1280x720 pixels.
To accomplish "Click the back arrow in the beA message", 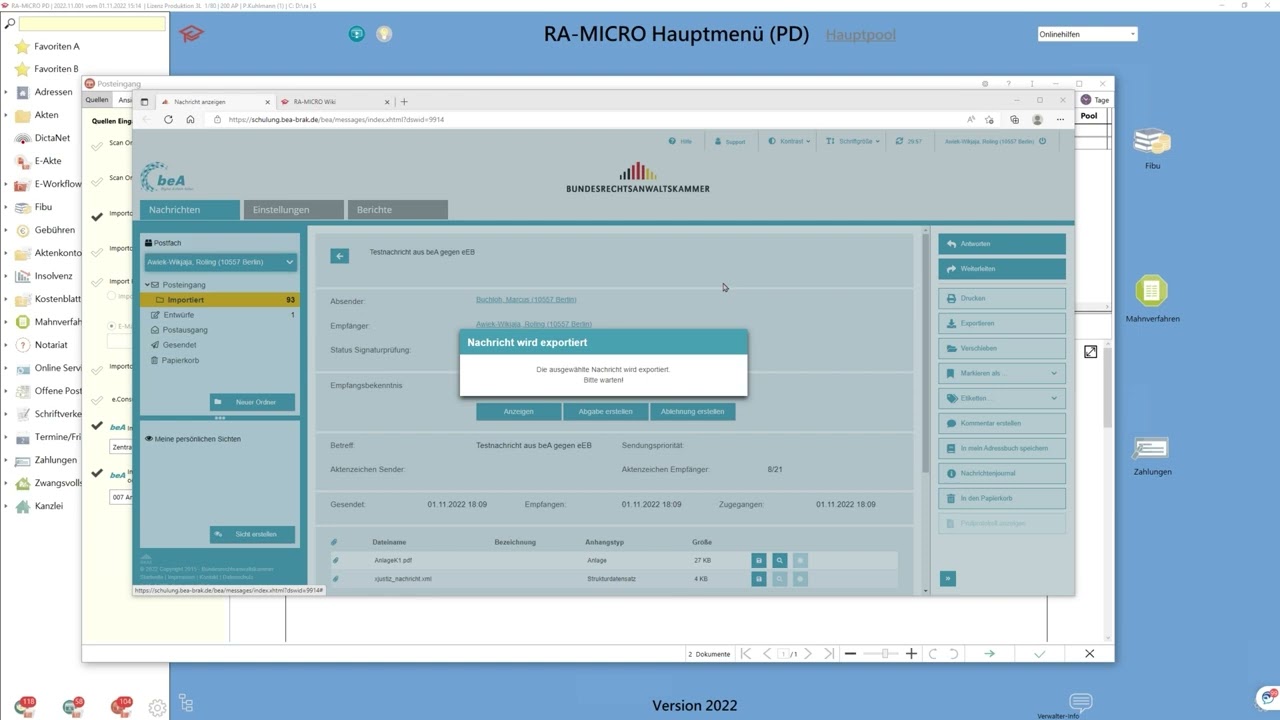I will [340, 256].
